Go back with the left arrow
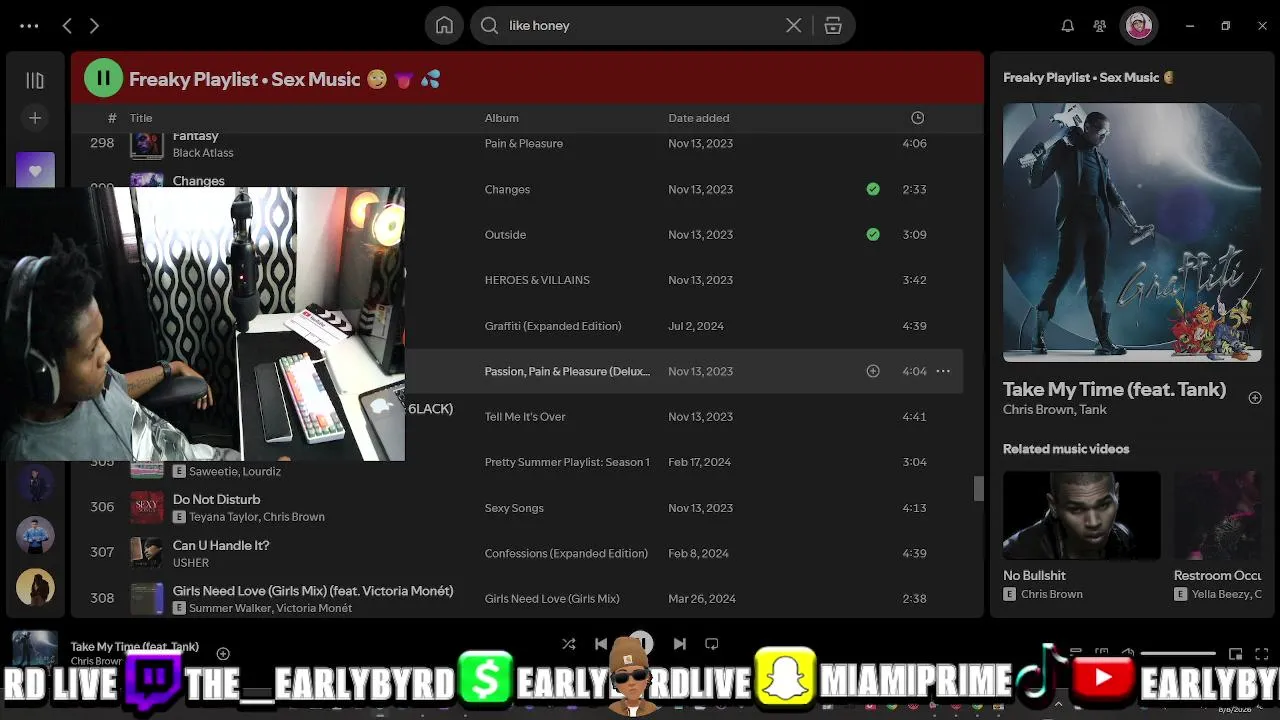The height and width of the screenshot is (720, 1280). [x=67, y=26]
